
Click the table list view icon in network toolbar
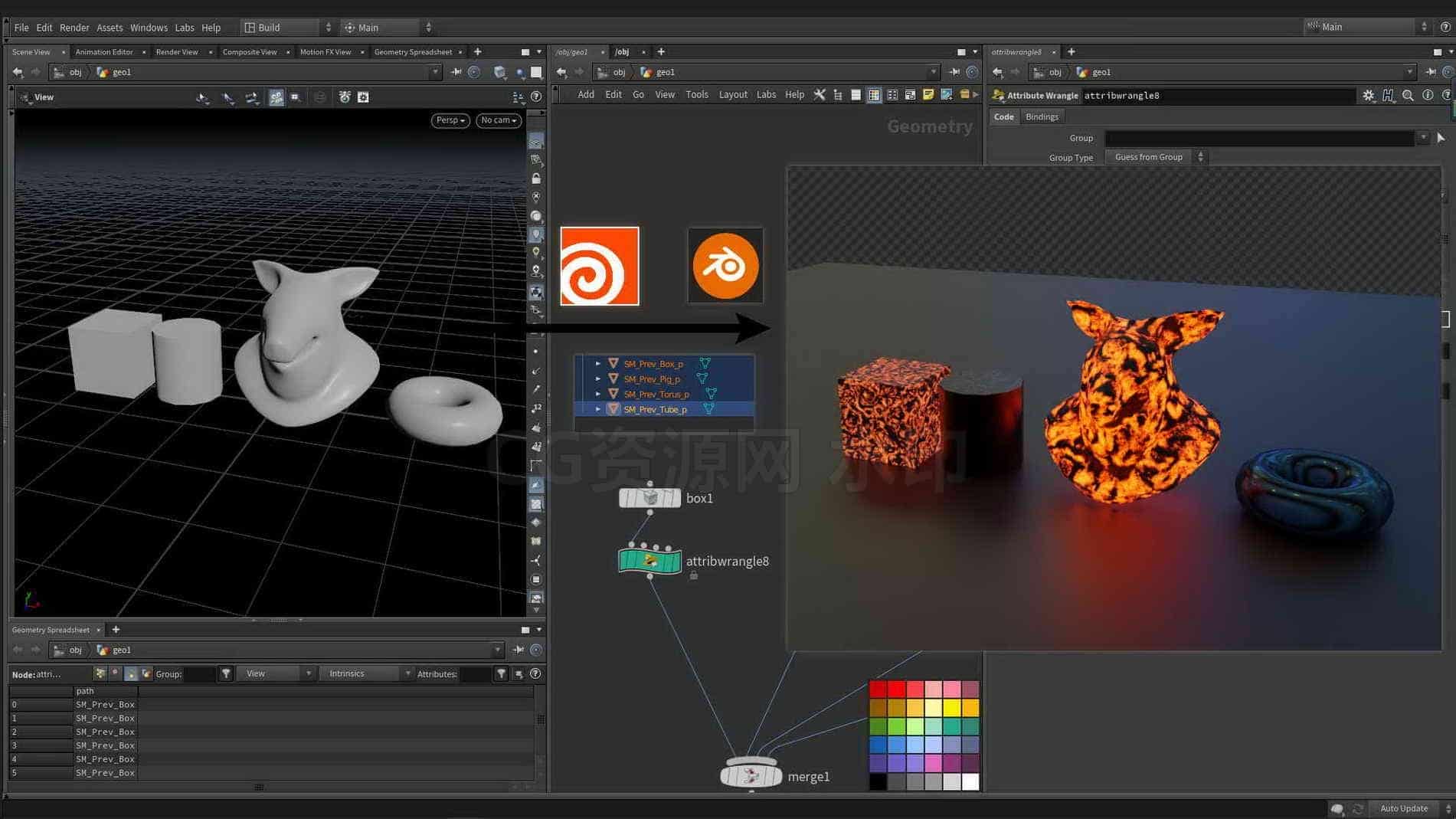[856, 95]
